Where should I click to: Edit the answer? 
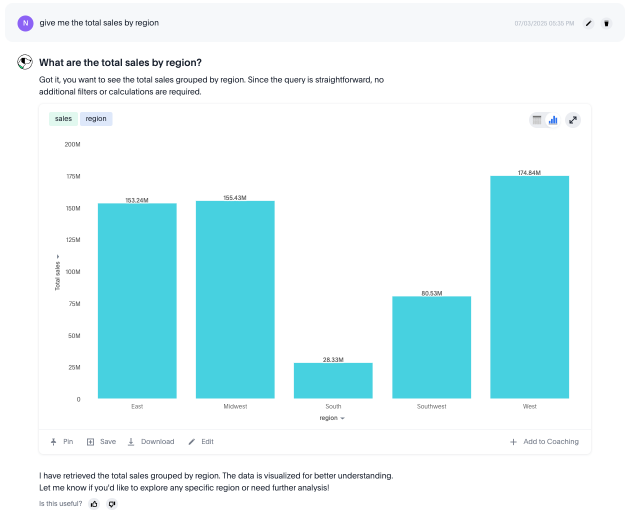tap(201, 441)
